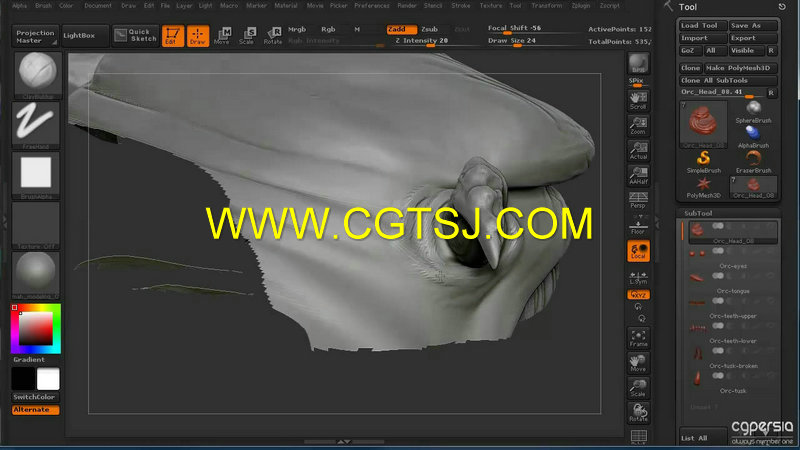Click the right-shelf Rotate view icon
Viewport: 800px width, 450px height.
638,413
